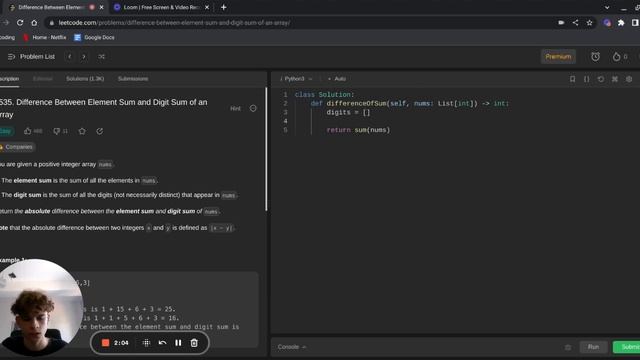This screenshot has width=640, height=360.
Task: Expand the Console panel
Action: tap(291, 347)
